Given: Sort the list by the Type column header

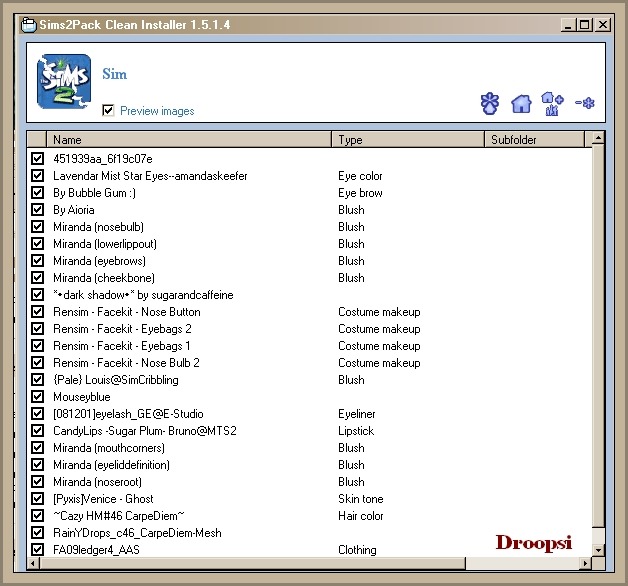Looking at the screenshot, I should [408, 139].
